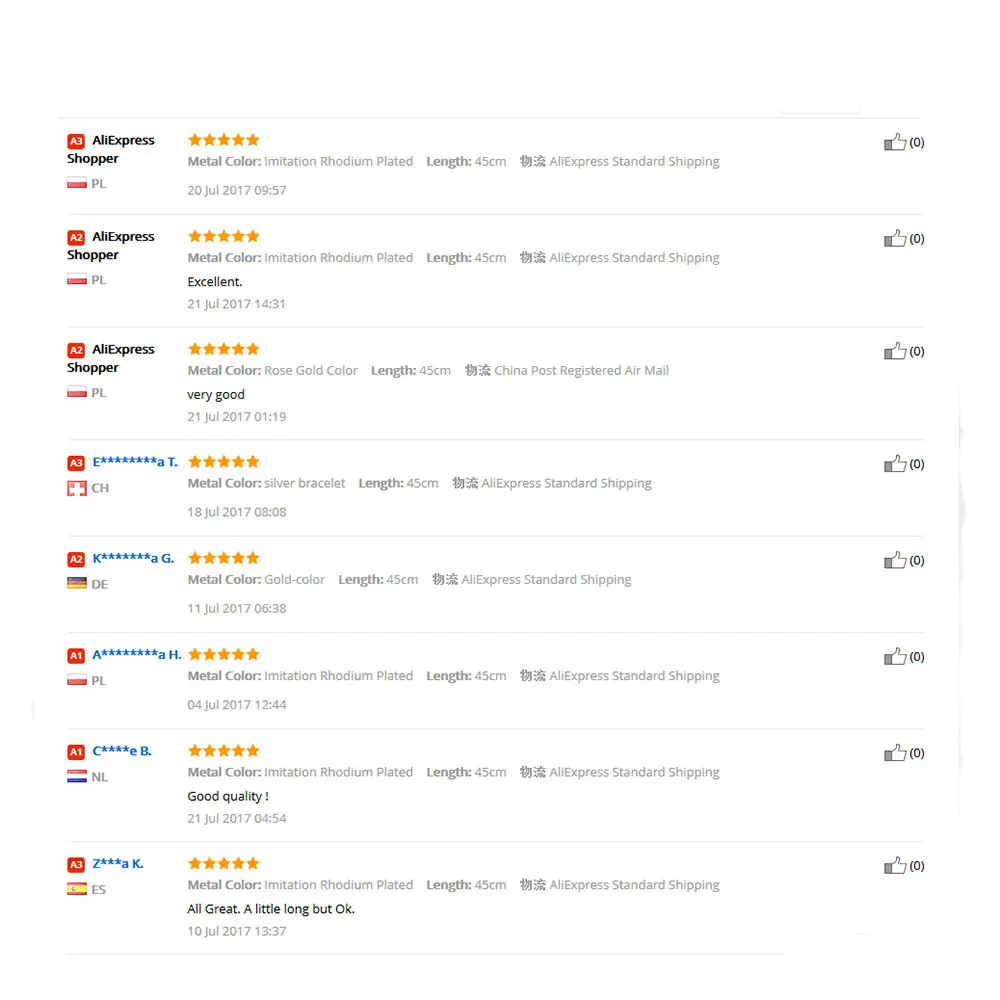Open K*******a G. profile link
1000x1000 pixels.
133,558
